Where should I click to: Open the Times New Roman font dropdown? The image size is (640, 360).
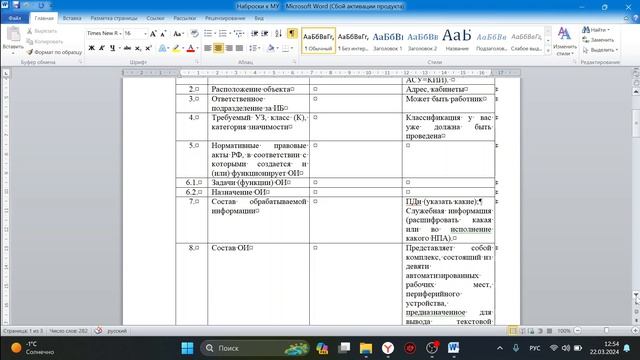(121, 33)
